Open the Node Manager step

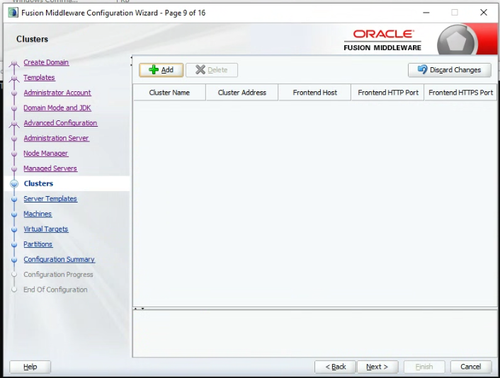coord(46,153)
